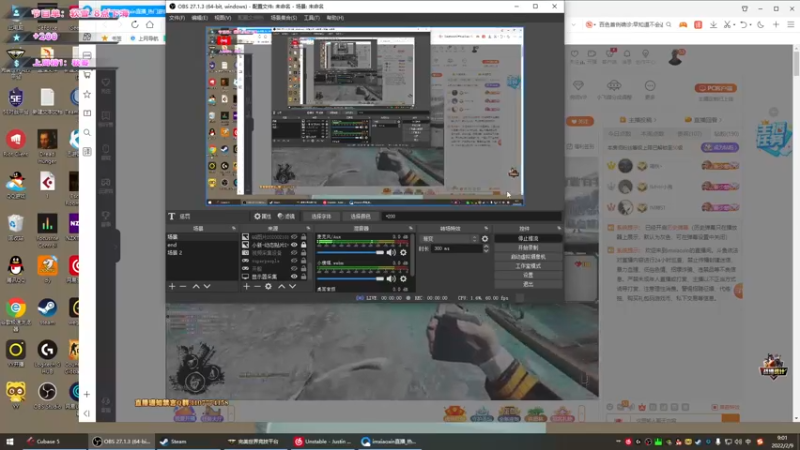
Task: Open the 渐变 transition dropdown
Action: [449, 239]
